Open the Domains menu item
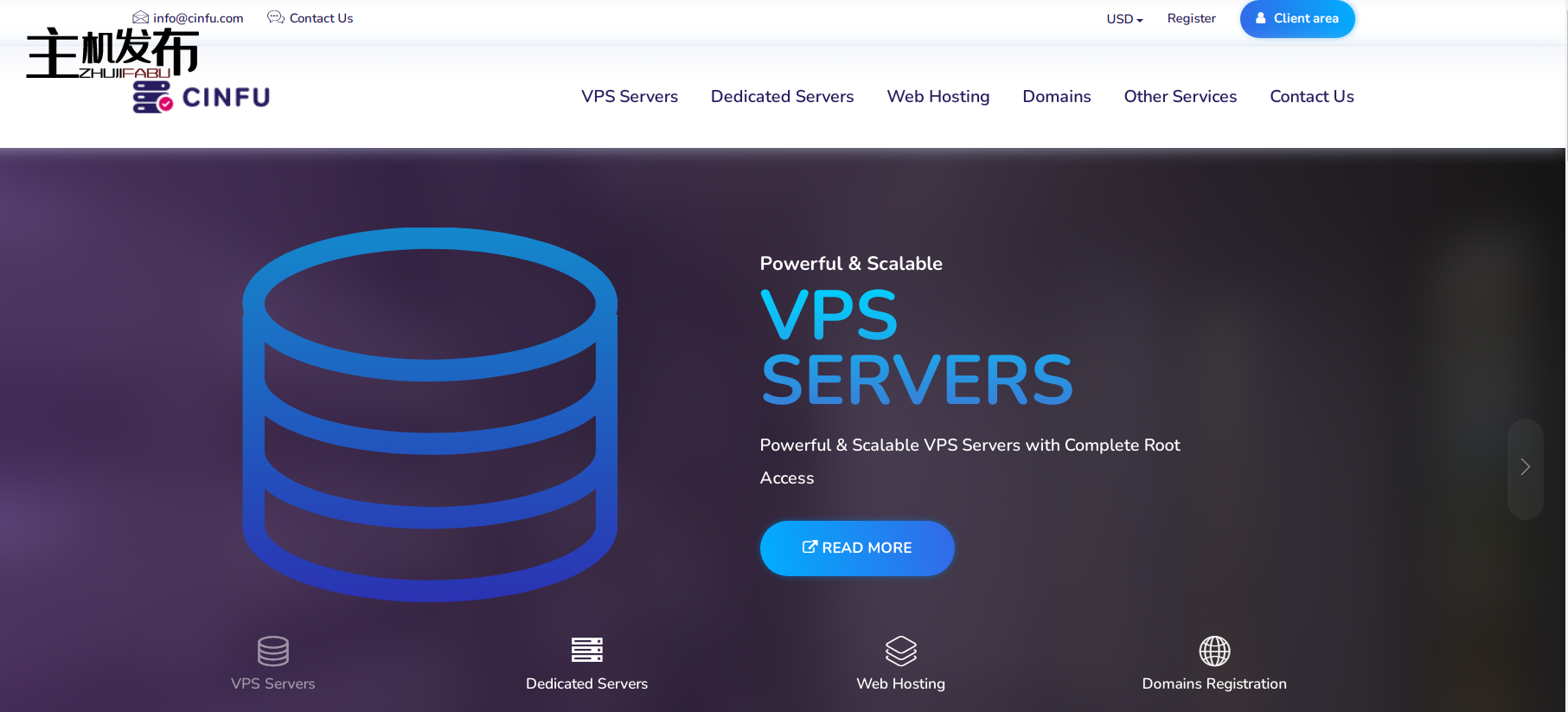 [1056, 97]
